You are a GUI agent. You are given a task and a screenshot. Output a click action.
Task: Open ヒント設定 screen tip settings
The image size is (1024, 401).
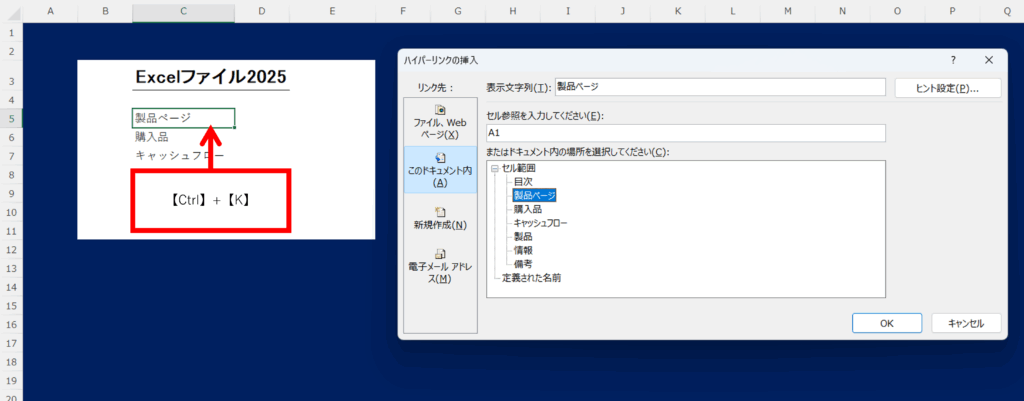coord(947,88)
